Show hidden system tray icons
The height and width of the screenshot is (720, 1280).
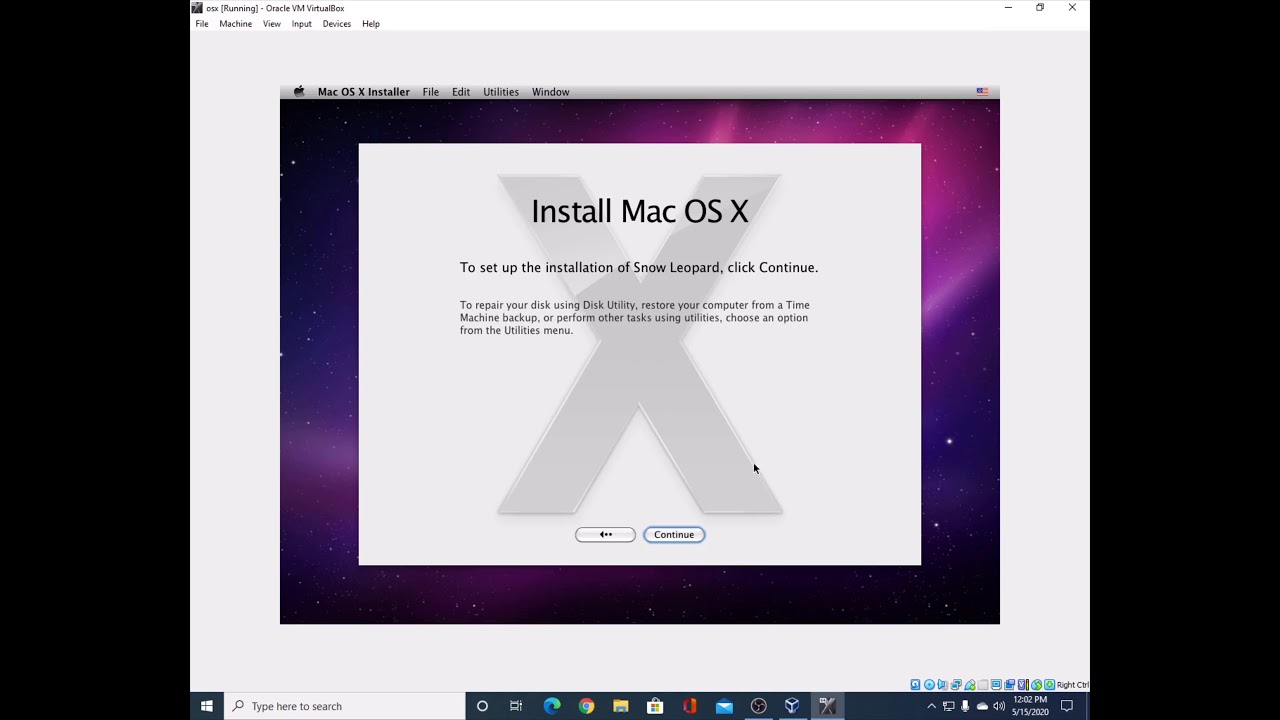pyautogui.click(x=931, y=706)
